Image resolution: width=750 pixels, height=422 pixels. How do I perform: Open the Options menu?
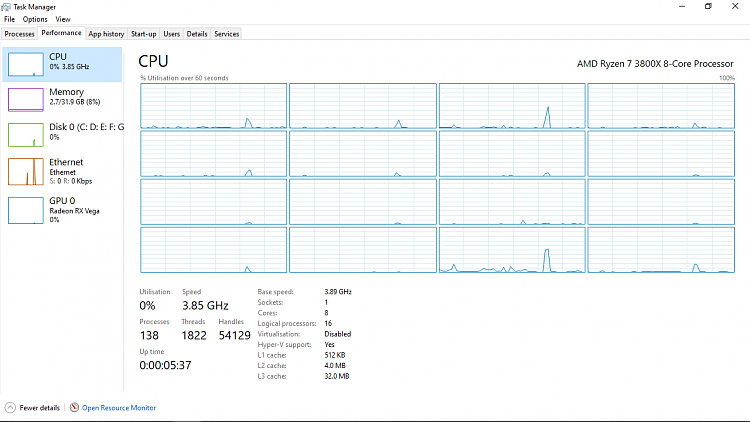(35, 19)
